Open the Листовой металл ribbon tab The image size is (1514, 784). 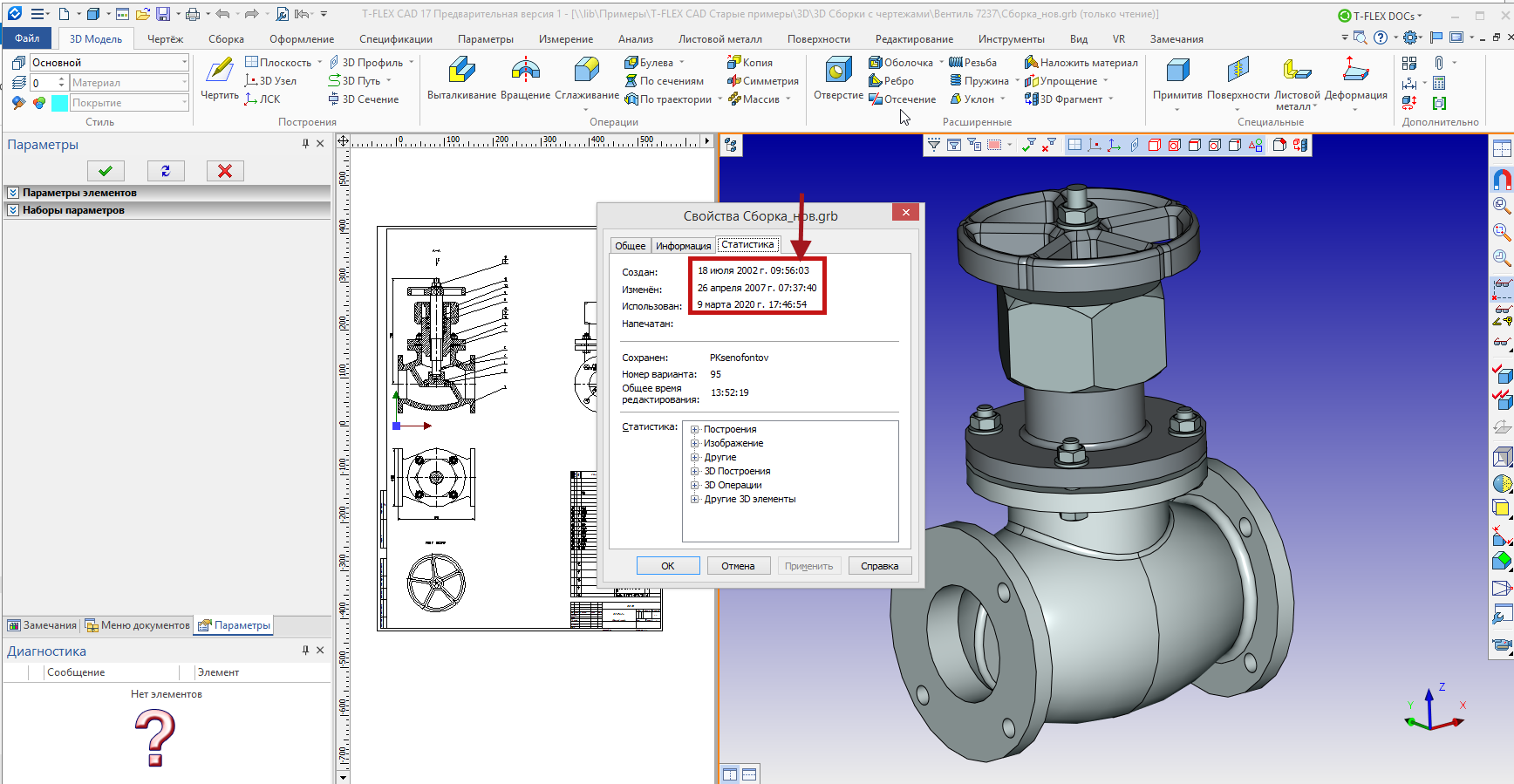[x=719, y=39]
